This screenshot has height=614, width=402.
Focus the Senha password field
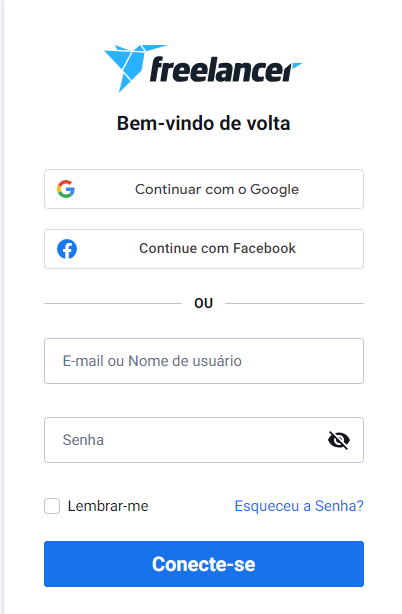pos(204,440)
